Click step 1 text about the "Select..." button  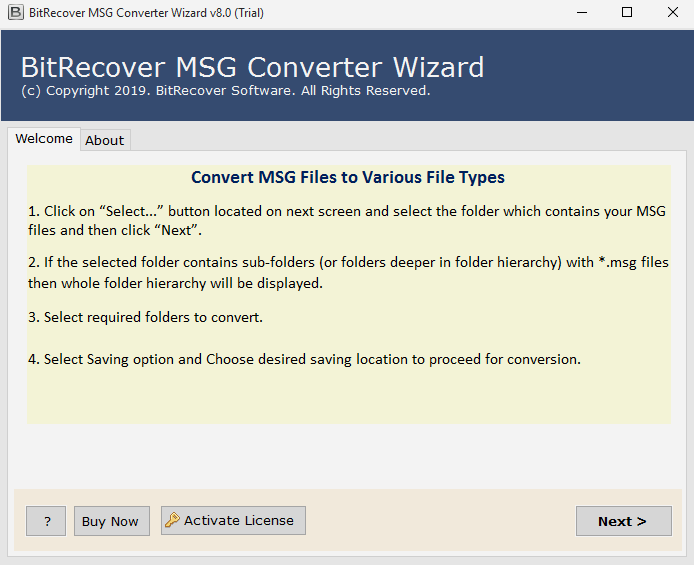(x=347, y=221)
